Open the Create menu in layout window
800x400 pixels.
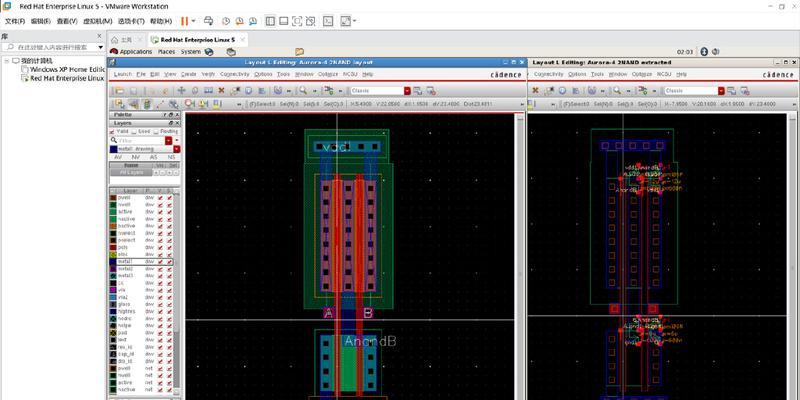(x=189, y=74)
